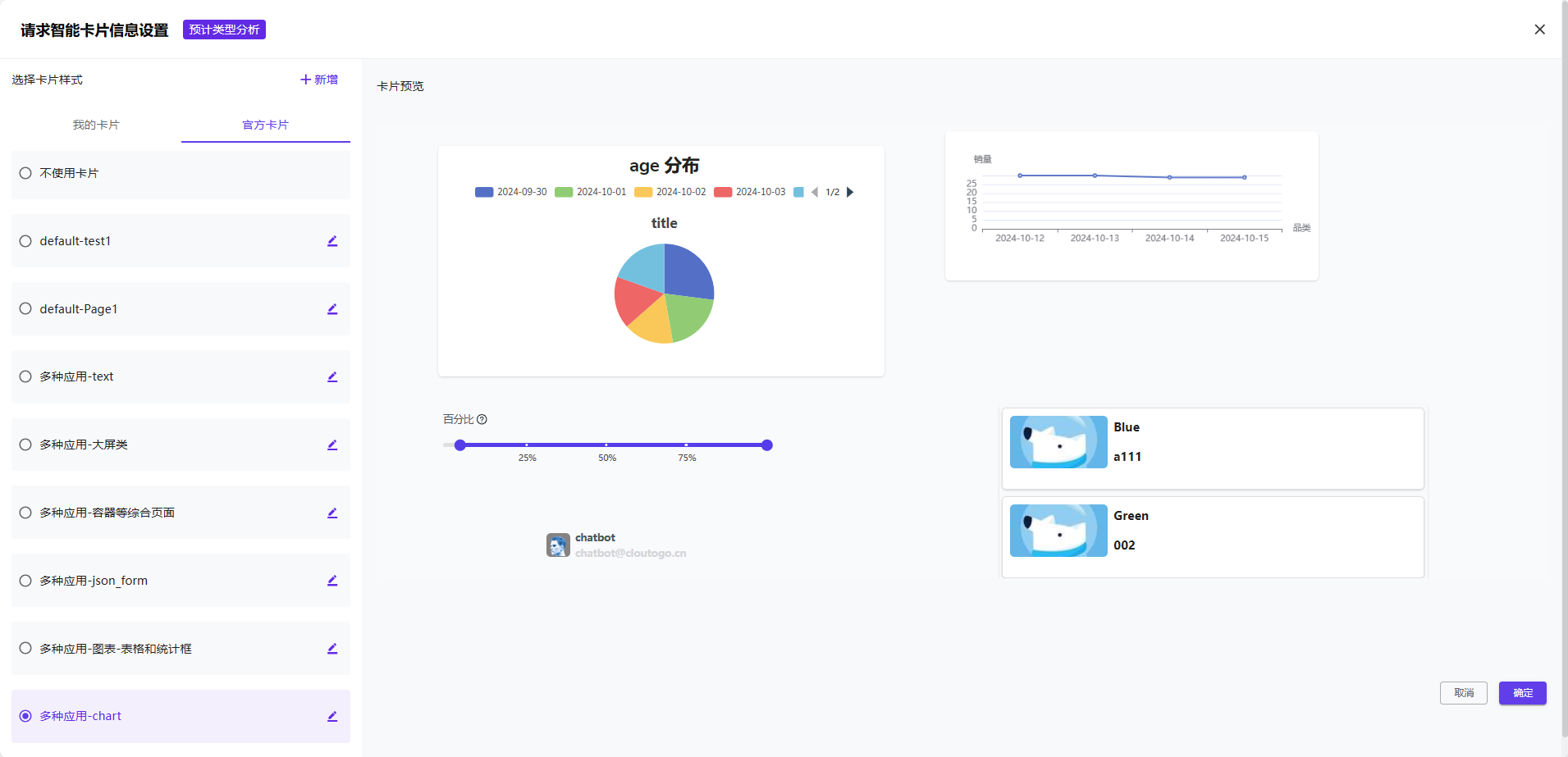
Task: Click the 确定 confirm button
Action: click(1522, 693)
